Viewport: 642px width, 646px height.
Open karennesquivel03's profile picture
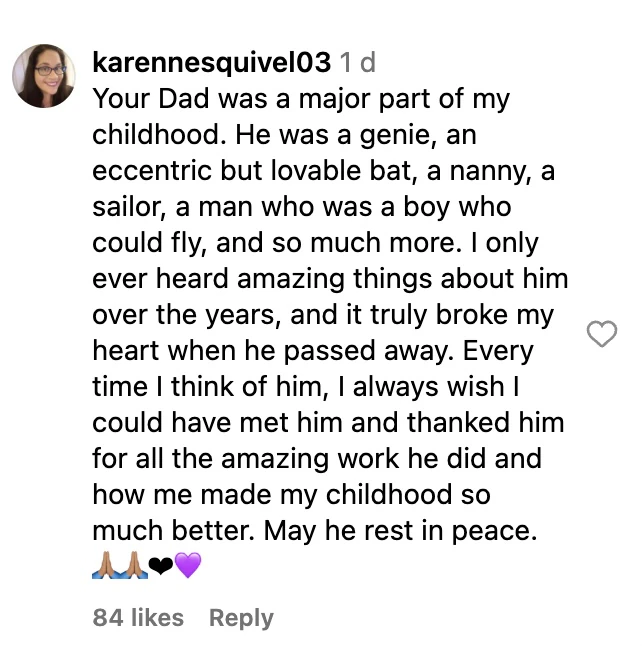point(45,77)
